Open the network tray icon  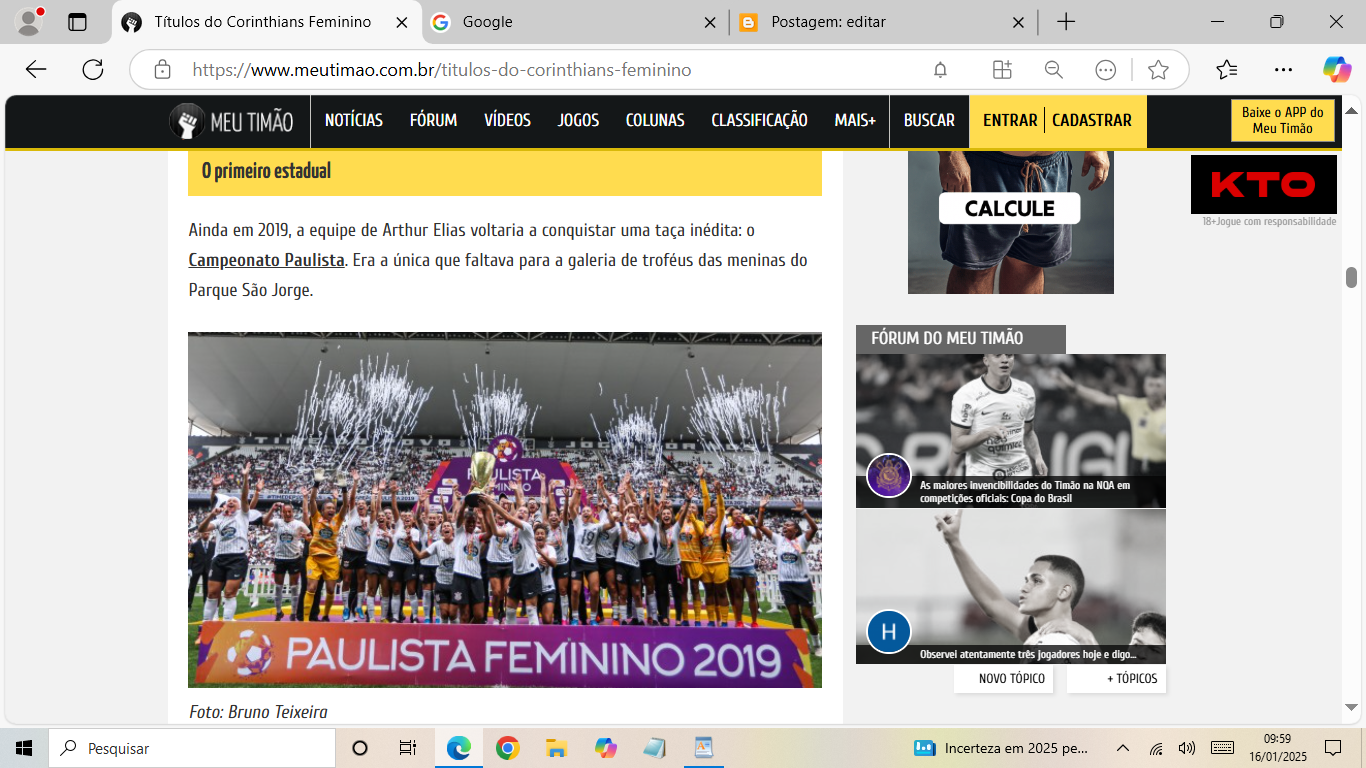click(1156, 748)
